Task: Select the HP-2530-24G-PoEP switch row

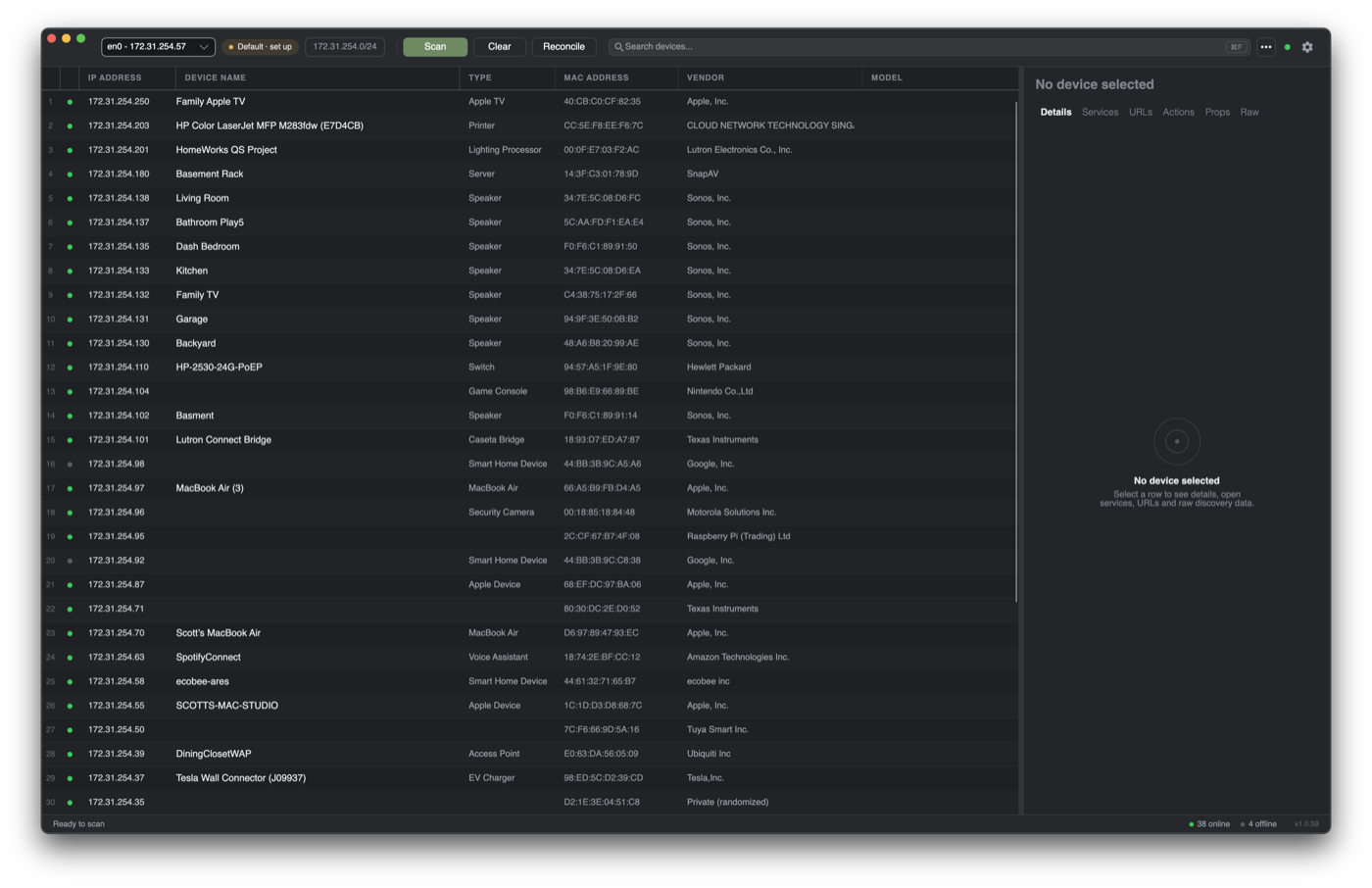Action: click(529, 368)
